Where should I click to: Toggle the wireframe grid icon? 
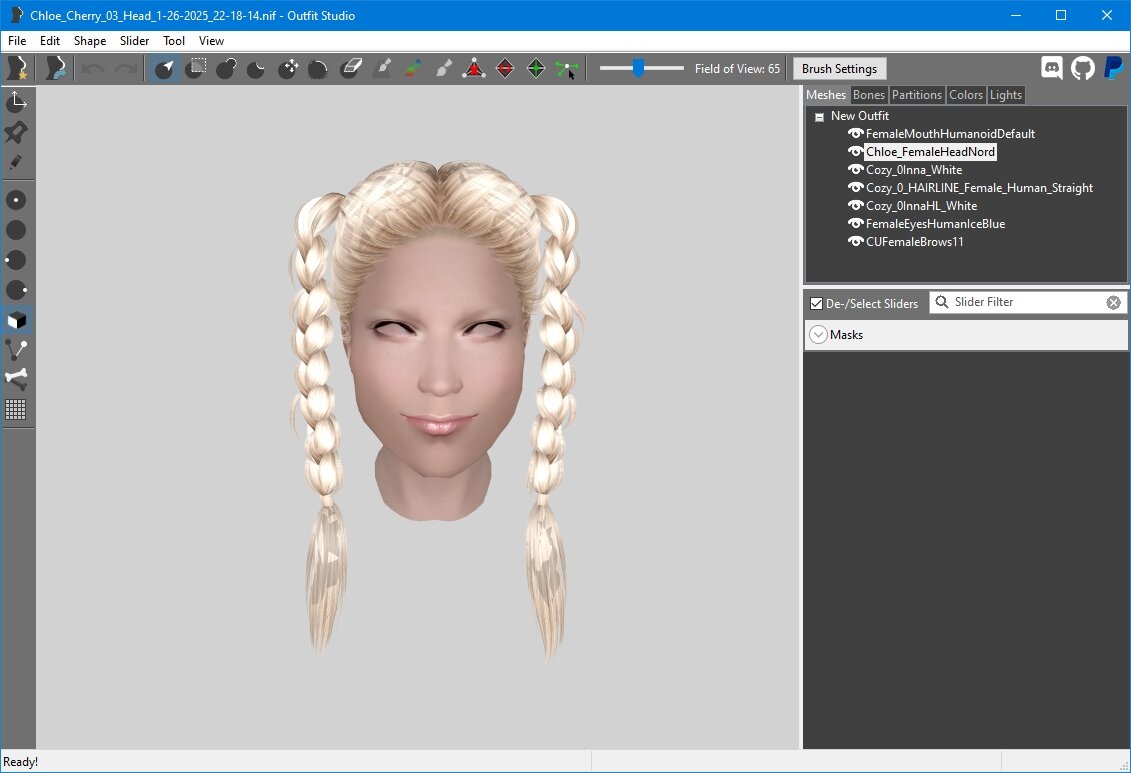coord(16,410)
